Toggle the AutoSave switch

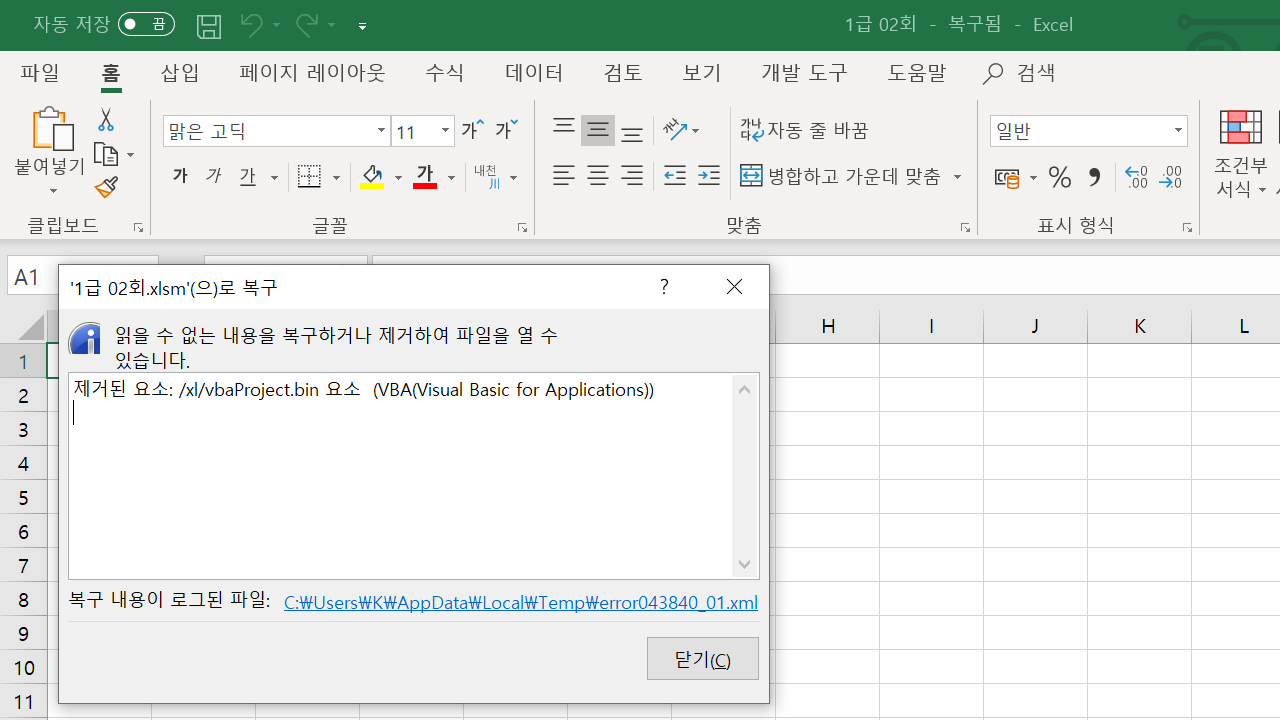146,25
